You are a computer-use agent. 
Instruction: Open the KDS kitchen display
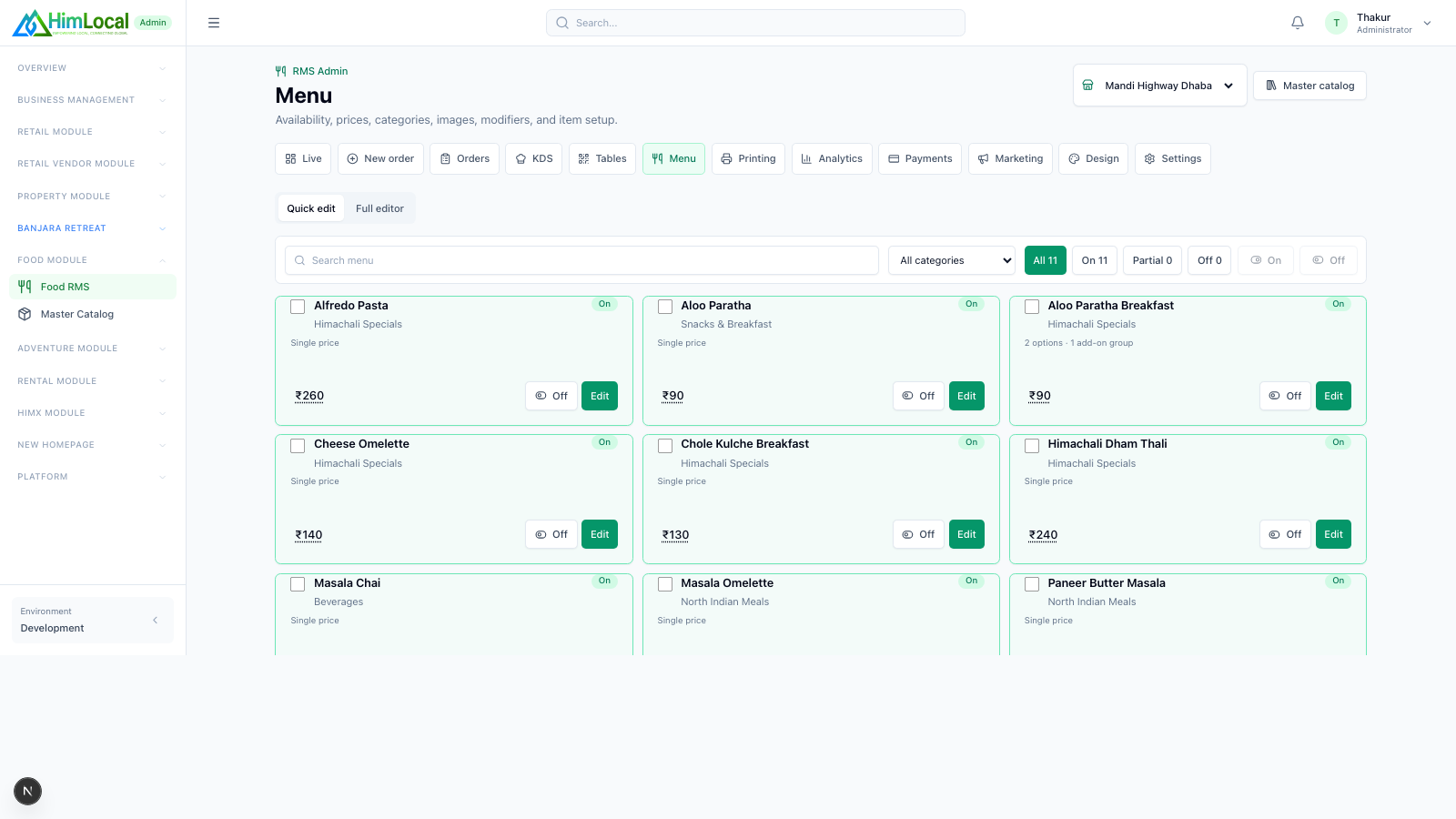[534, 158]
